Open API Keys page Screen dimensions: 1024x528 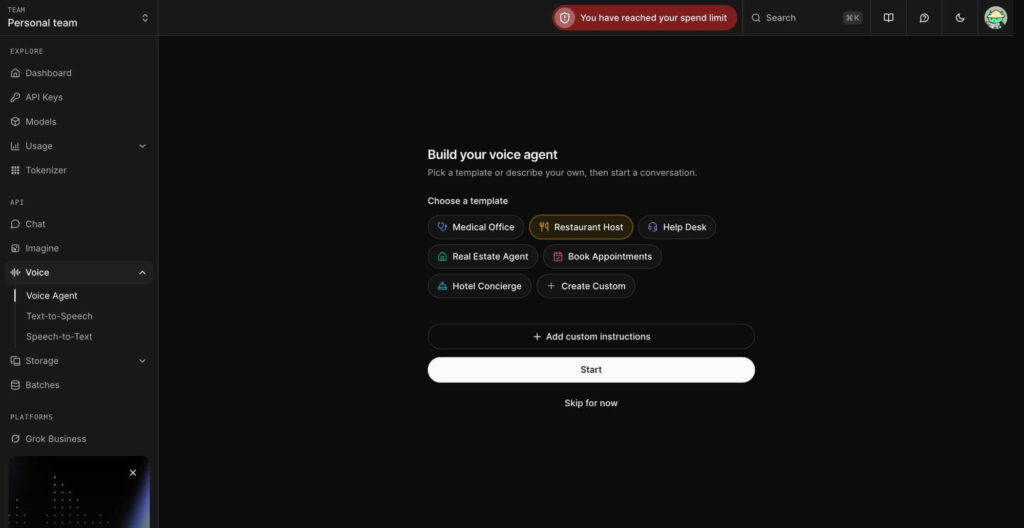click(78, 97)
